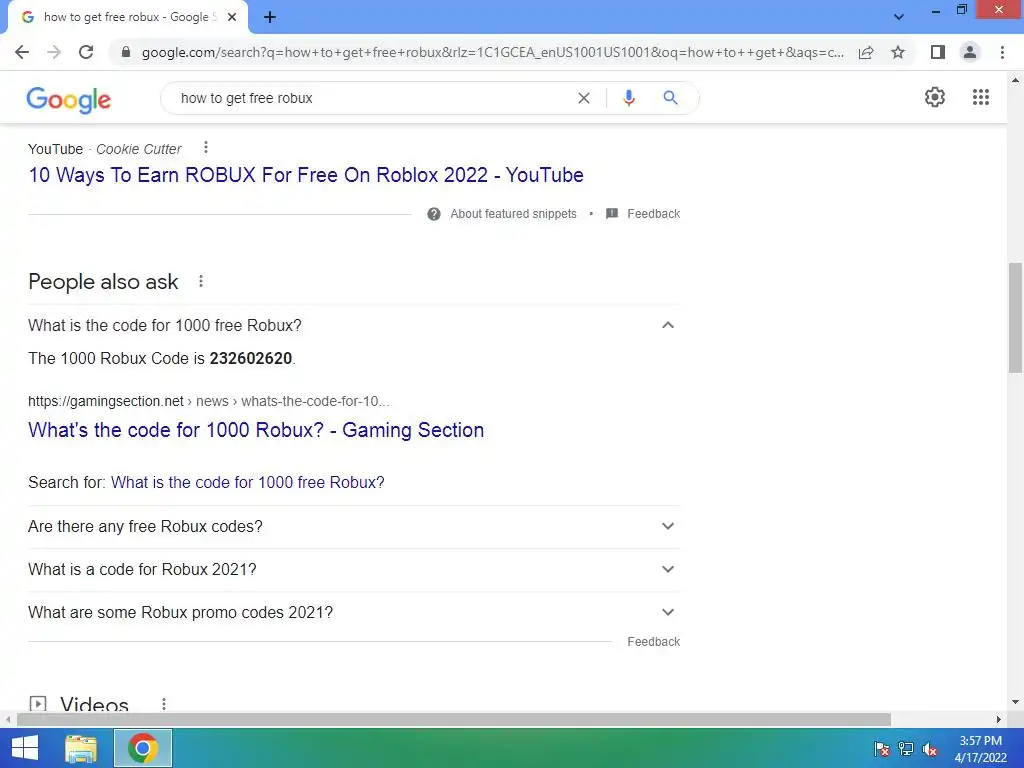Screen dimensions: 1024x768
Task: Restore down the Chrome window
Action: [x=961, y=10]
